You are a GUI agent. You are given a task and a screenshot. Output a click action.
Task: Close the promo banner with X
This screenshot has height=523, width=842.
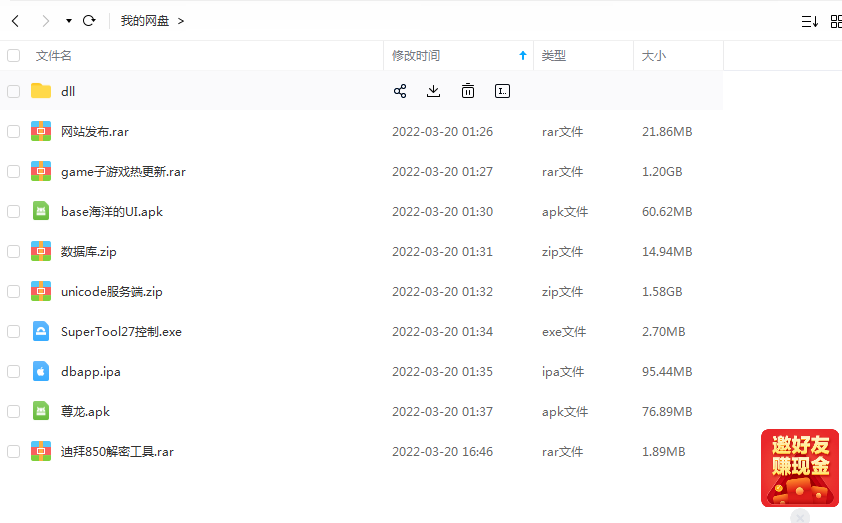click(799, 517)
